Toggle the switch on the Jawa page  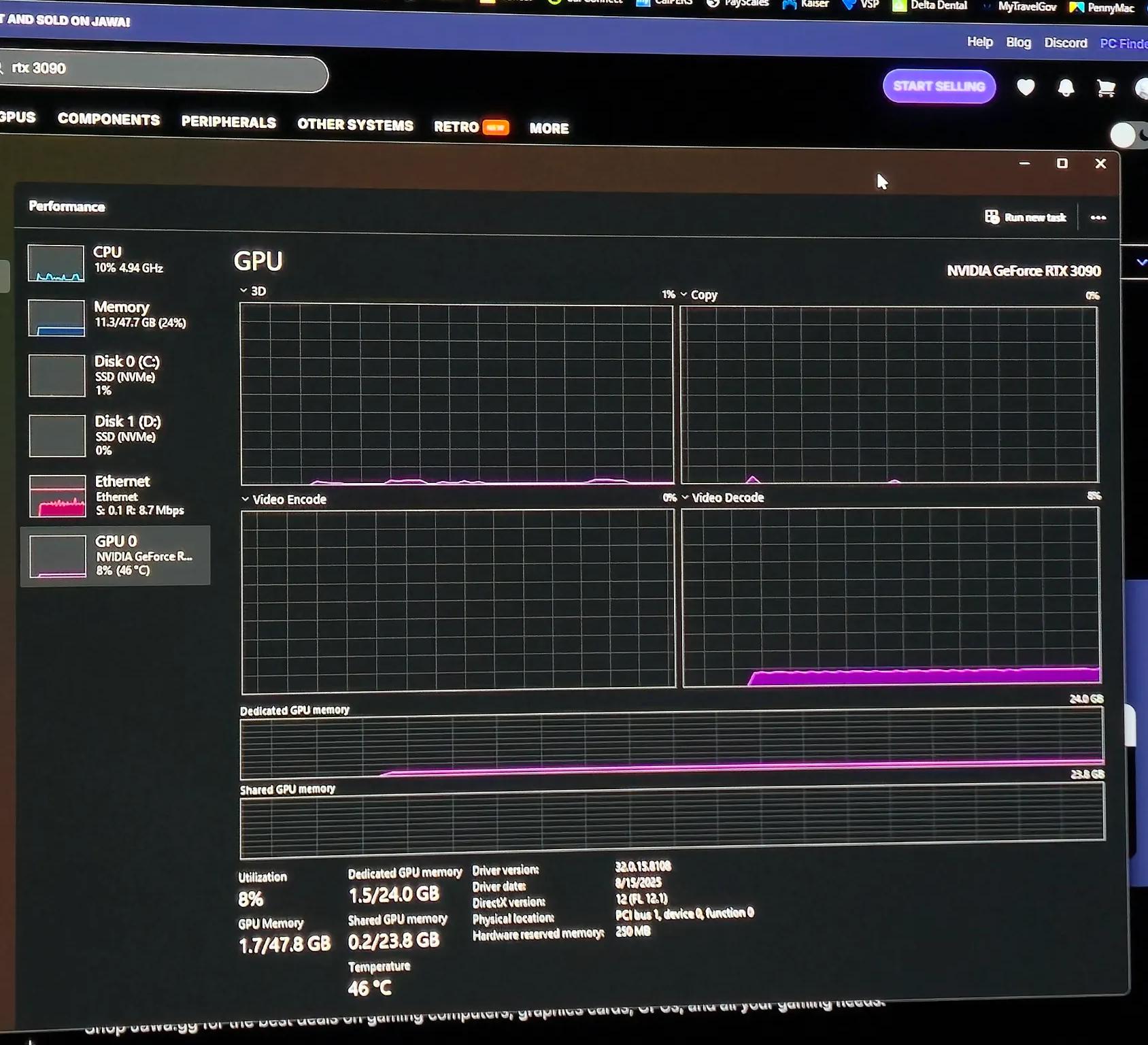click(1129, 135)
